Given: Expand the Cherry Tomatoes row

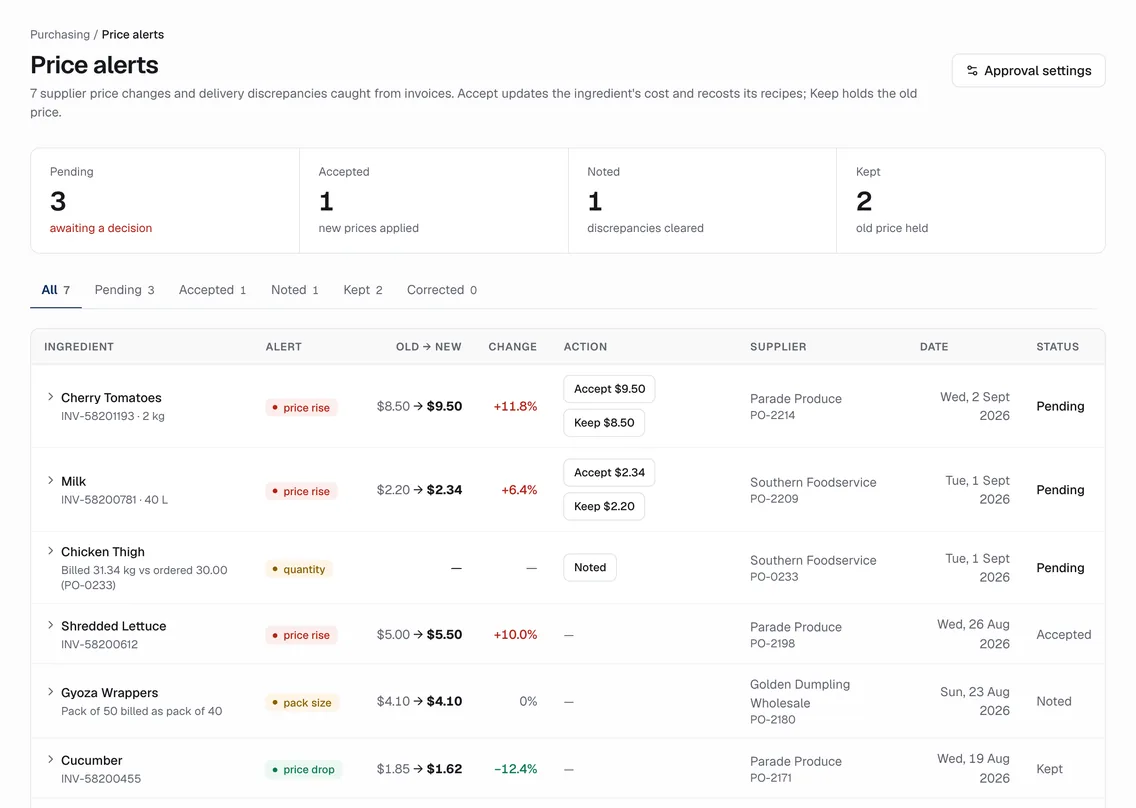Looking at the screenshot, I should (x=50, y=396).
